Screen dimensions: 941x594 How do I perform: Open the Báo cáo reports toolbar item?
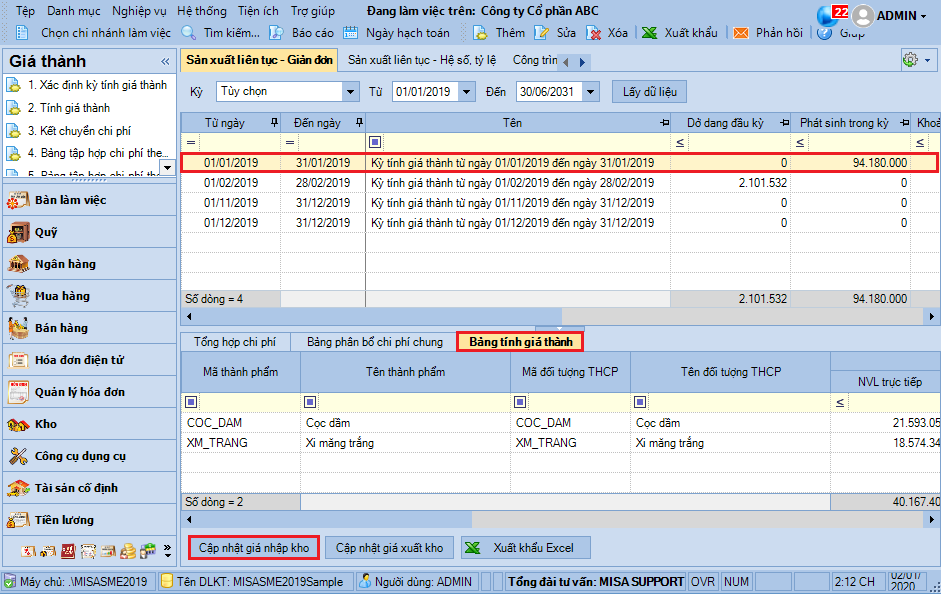275,33
